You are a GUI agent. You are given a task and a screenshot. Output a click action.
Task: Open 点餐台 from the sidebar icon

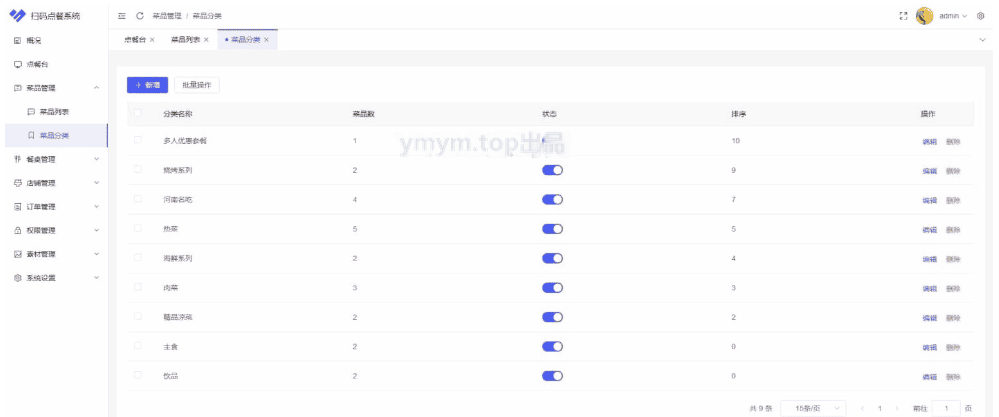tap(18, 64)
